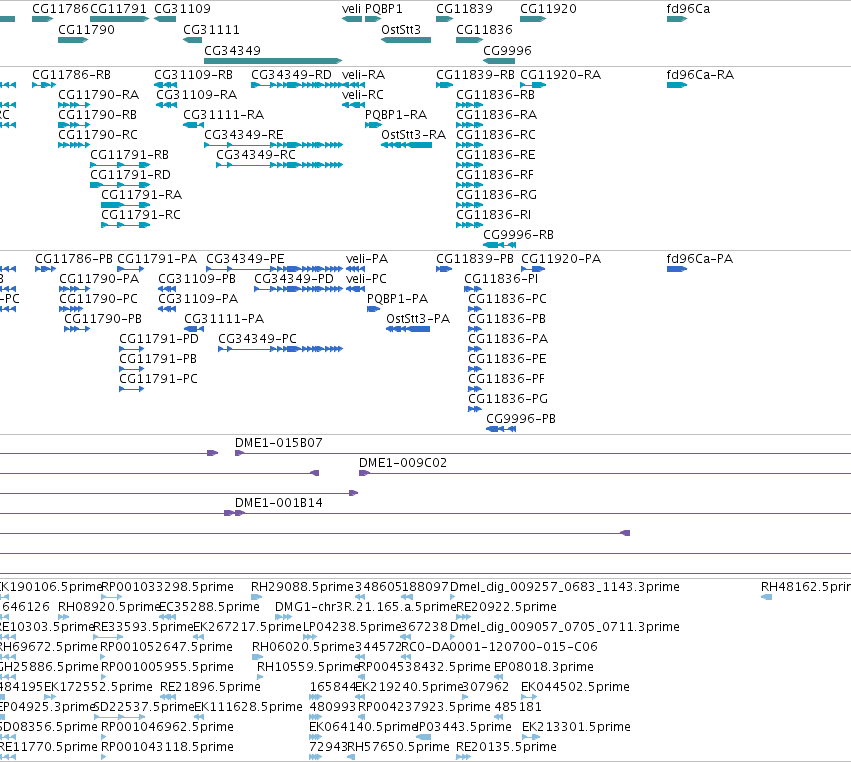This screenshot has height=762, width=851.
Task: Select transcript CG34349-RC
Action: (256, 155)
